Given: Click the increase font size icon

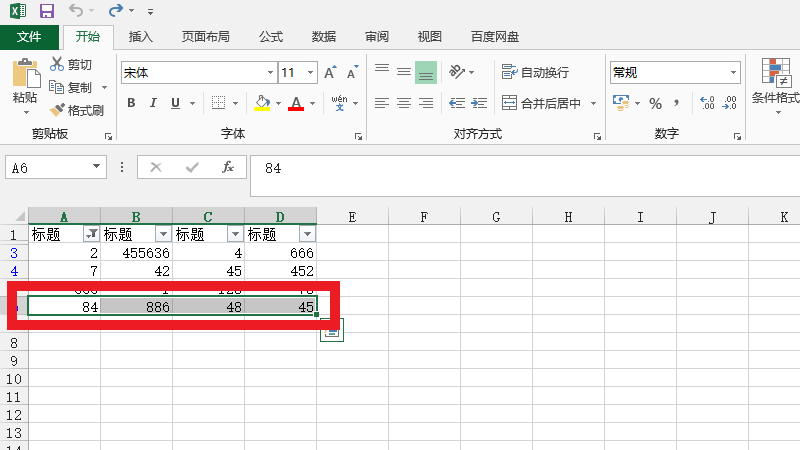Looking at the screenshot, I should [330, 73].
